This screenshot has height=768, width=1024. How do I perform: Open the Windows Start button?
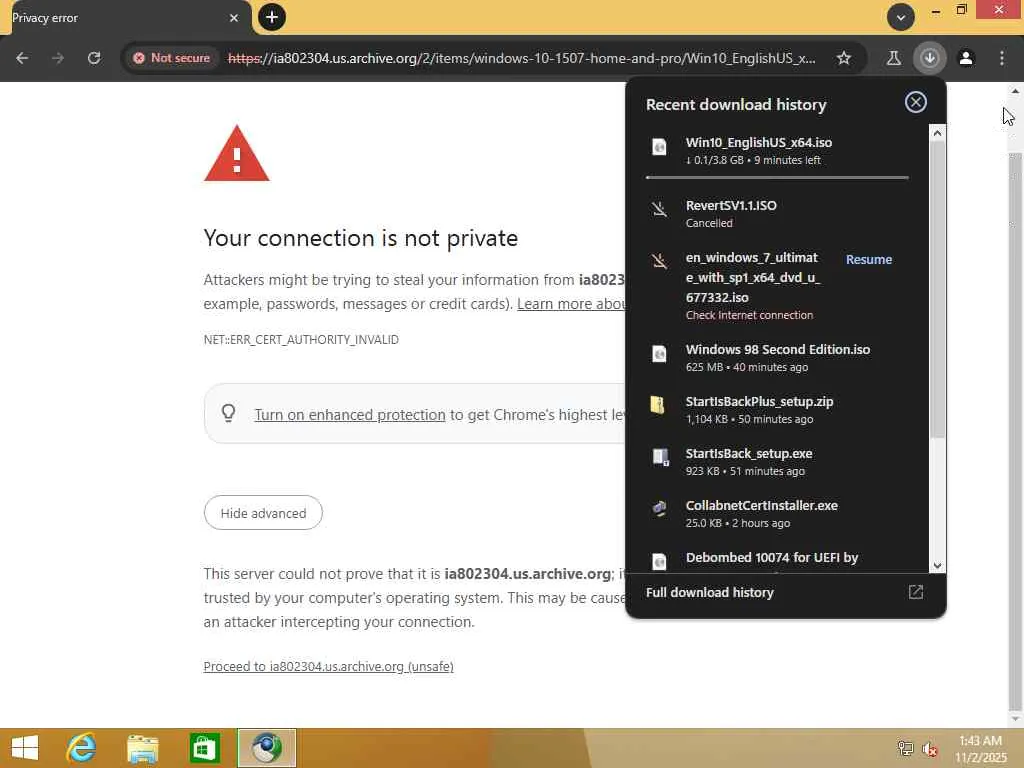tap(25, 748)
